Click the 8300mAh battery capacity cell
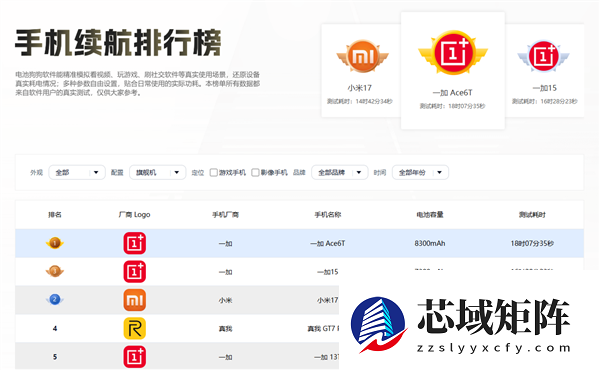Screen dimensions: 600x370 [430, 243]
